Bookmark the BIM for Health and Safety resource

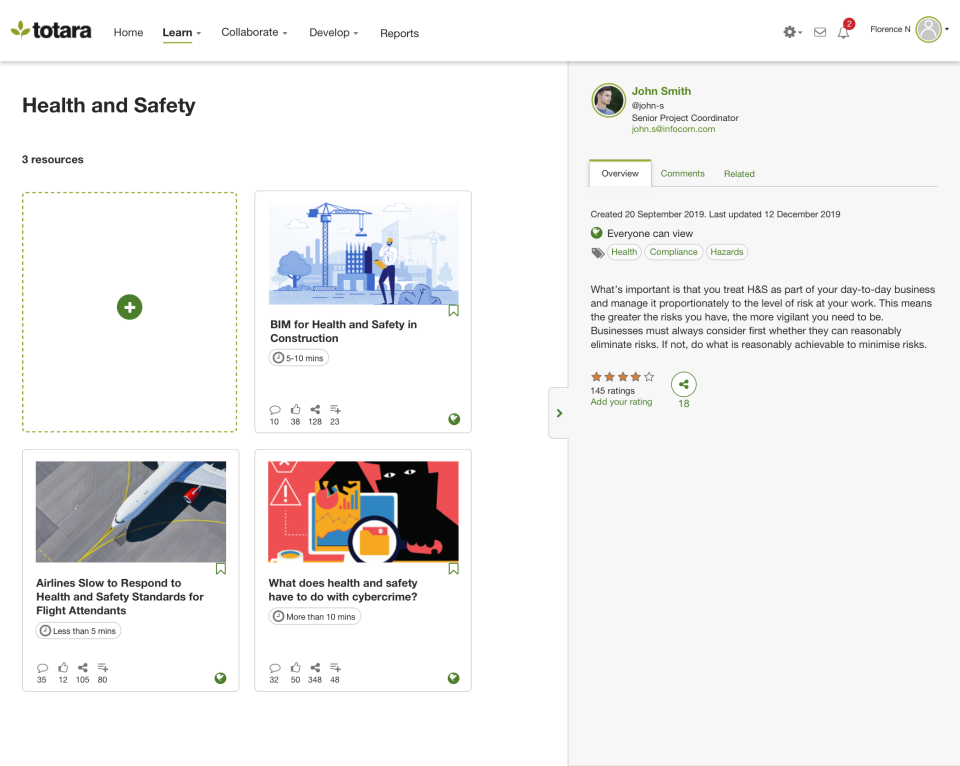tap(453, 310)
